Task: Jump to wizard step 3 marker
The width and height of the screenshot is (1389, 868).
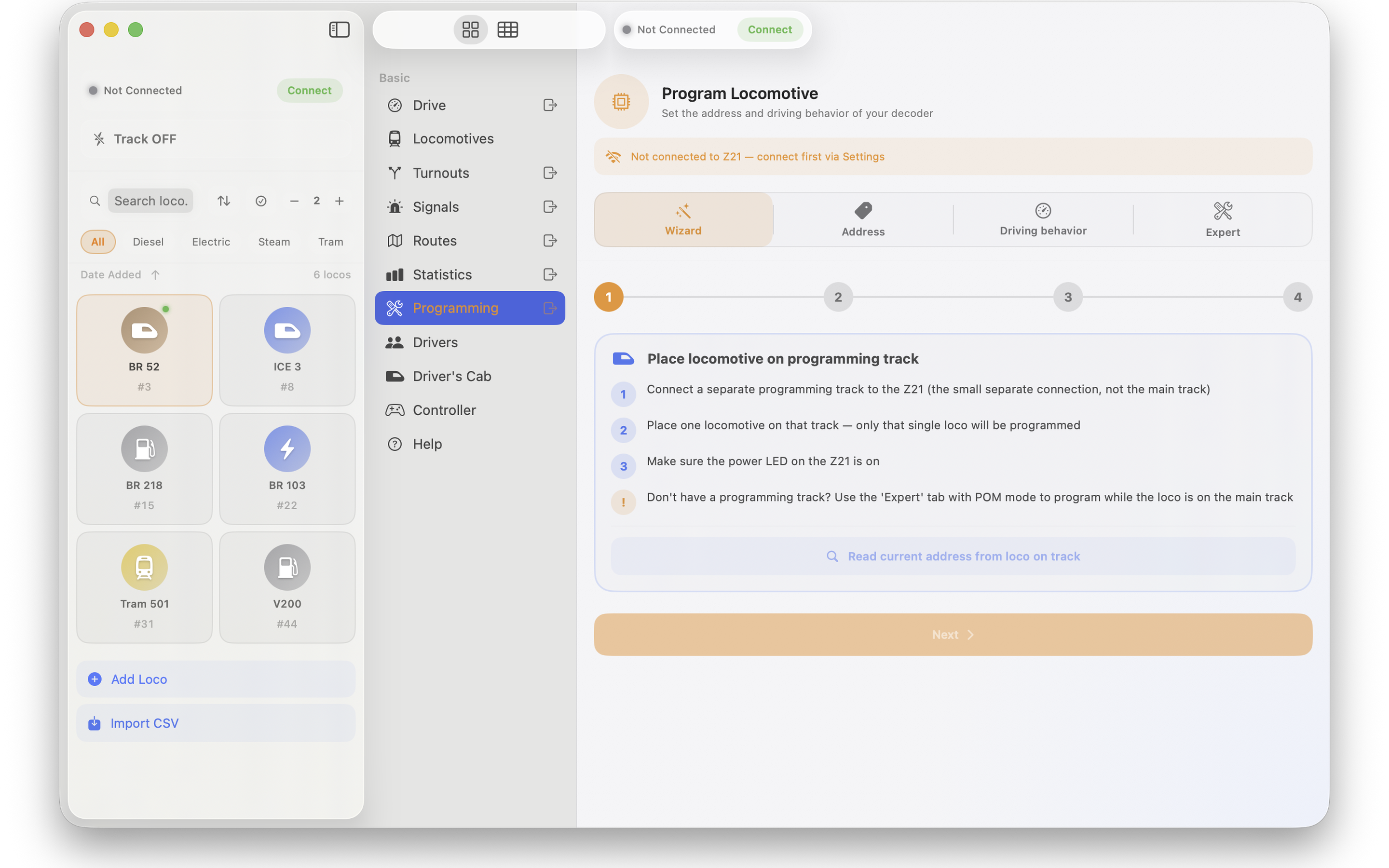Action: point(1068,297)
